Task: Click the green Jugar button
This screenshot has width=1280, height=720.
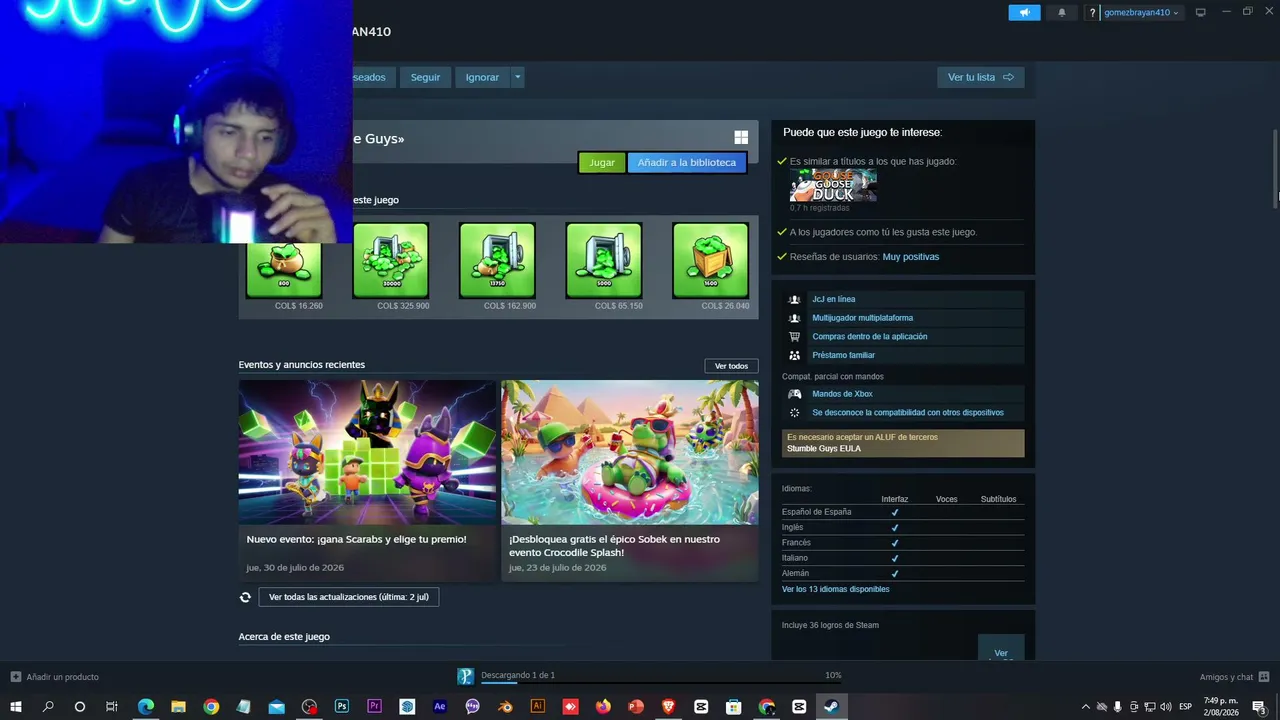Action: click(602, 162)
